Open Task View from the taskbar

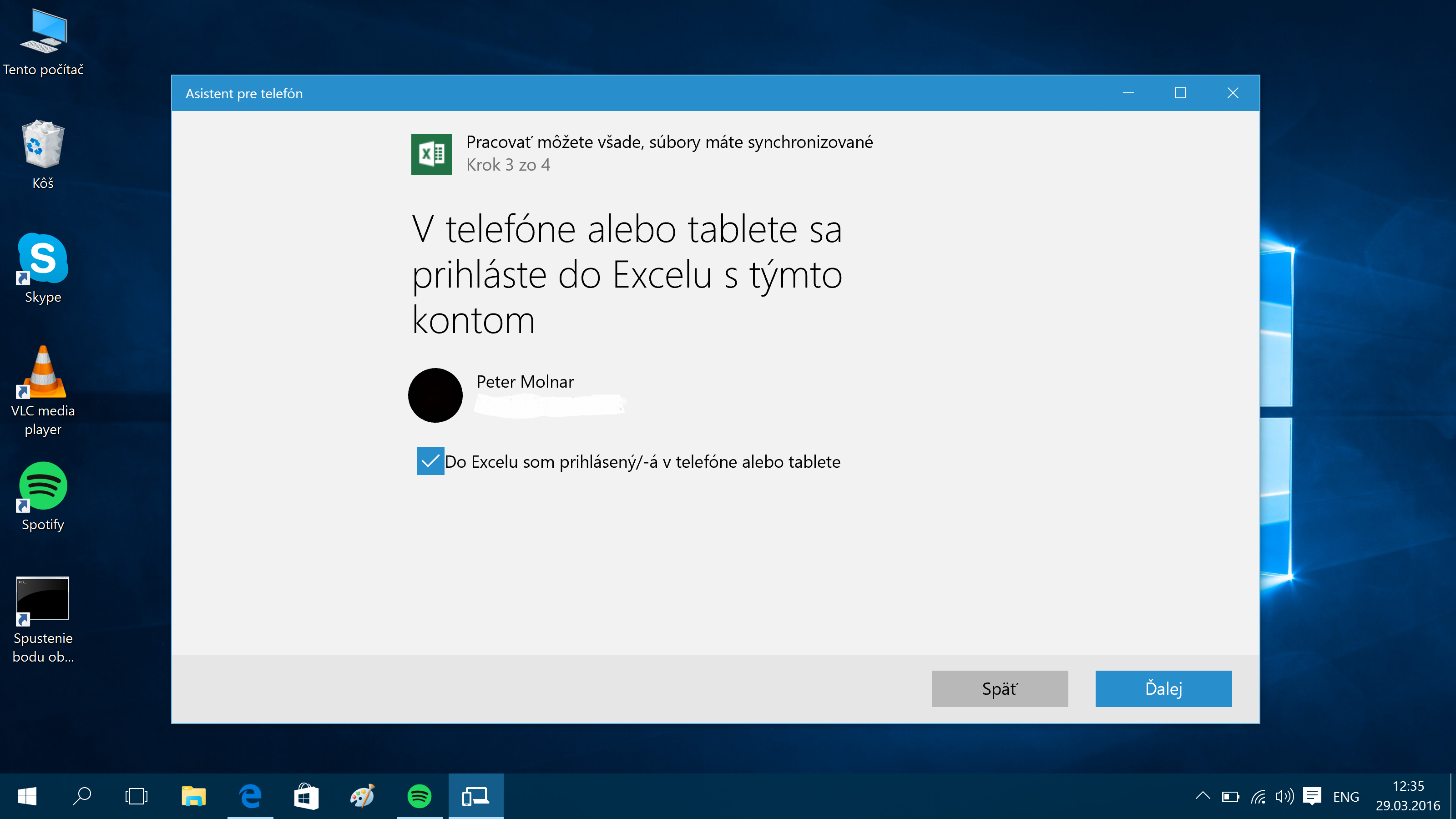pyautogui.click(x=136, y=796)
